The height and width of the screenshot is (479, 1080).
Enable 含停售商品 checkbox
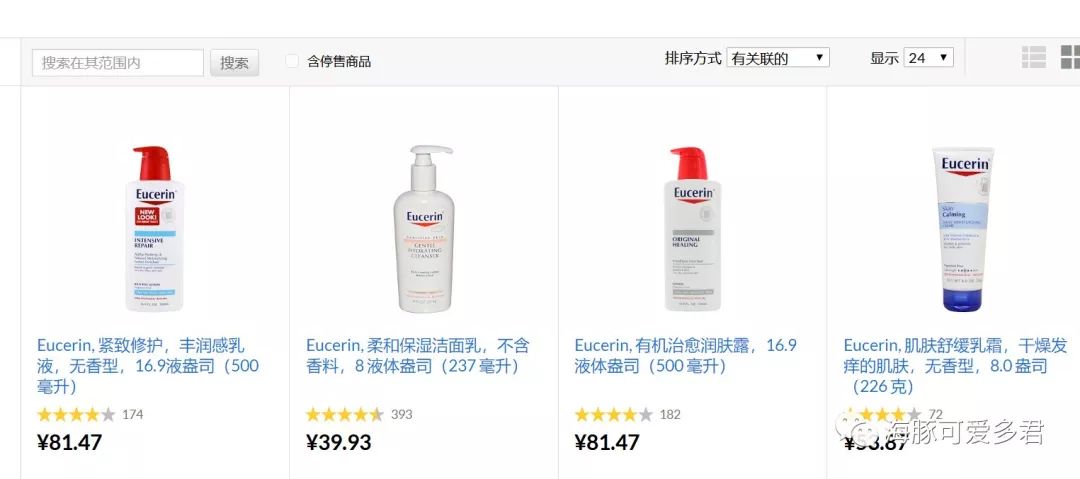coord(292,61)
